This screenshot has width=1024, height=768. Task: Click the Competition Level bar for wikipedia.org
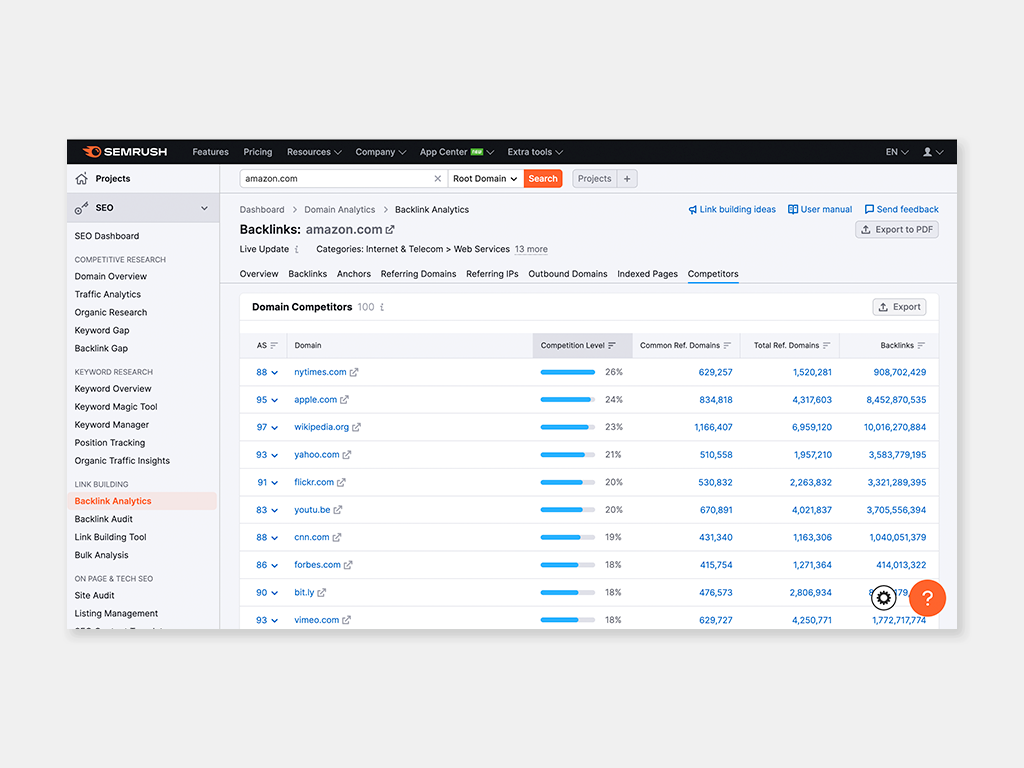click(x=567, y=427)
